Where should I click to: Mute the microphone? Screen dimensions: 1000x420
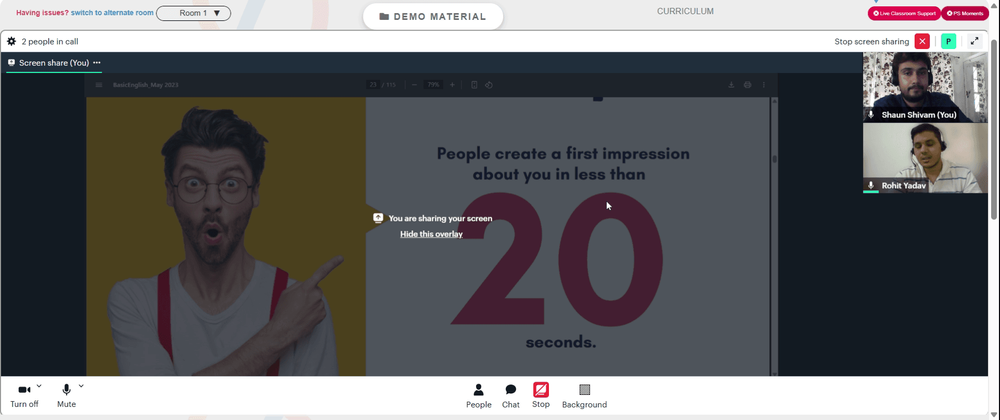(66, 396)
